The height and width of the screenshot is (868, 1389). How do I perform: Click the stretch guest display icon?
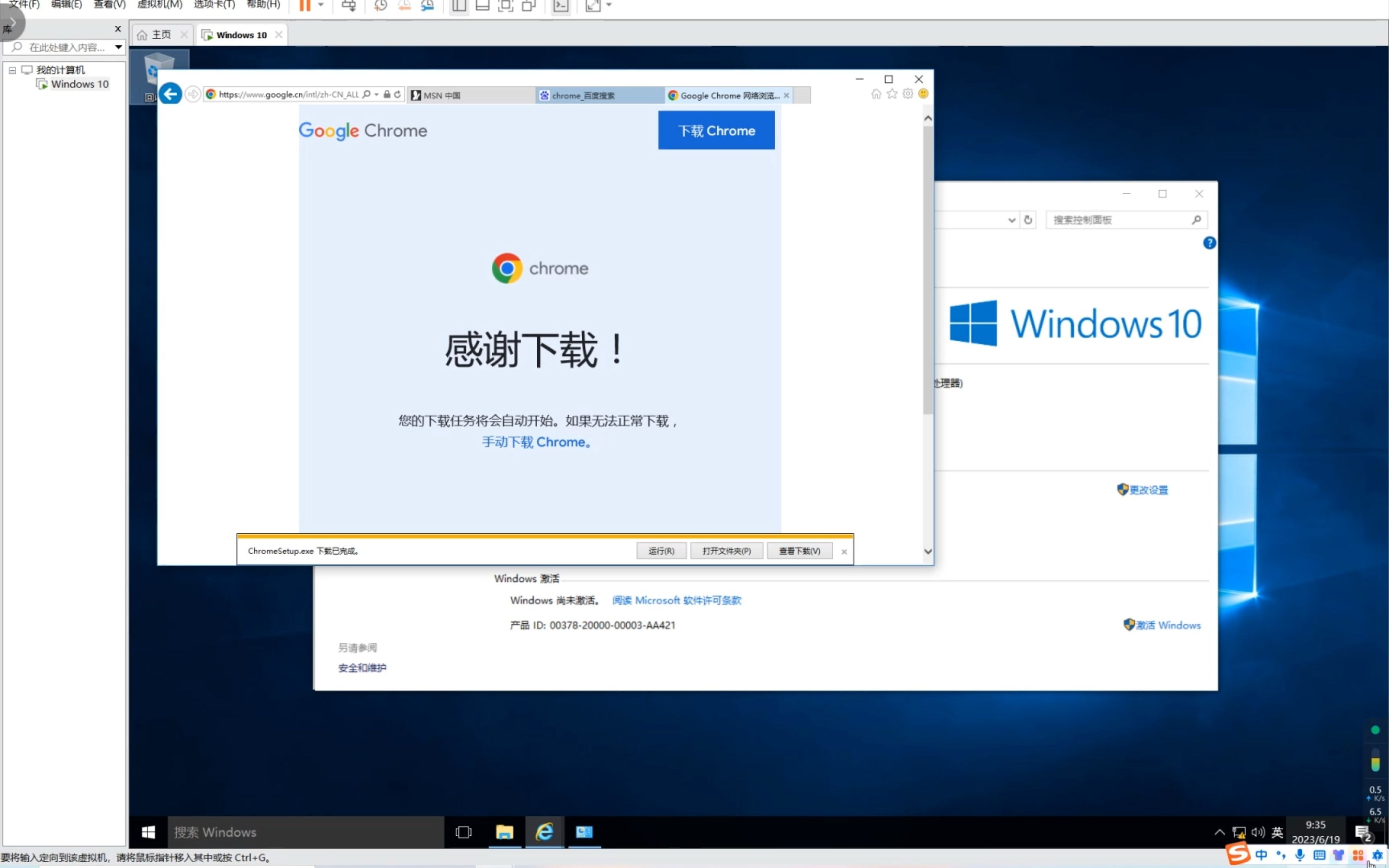coord(592,6)
